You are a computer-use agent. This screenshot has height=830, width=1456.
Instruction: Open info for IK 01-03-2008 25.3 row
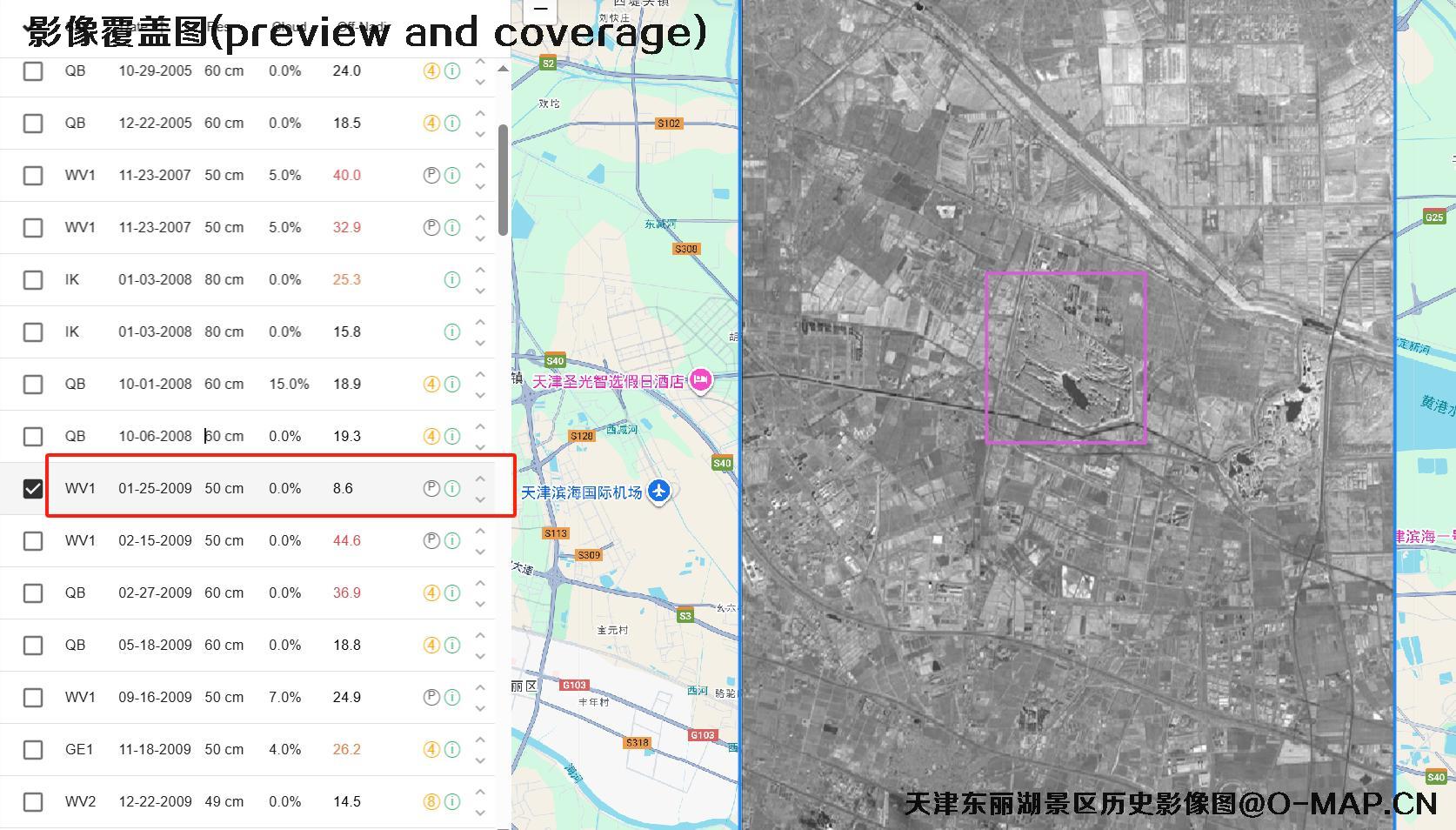click(x=452, y=280)
